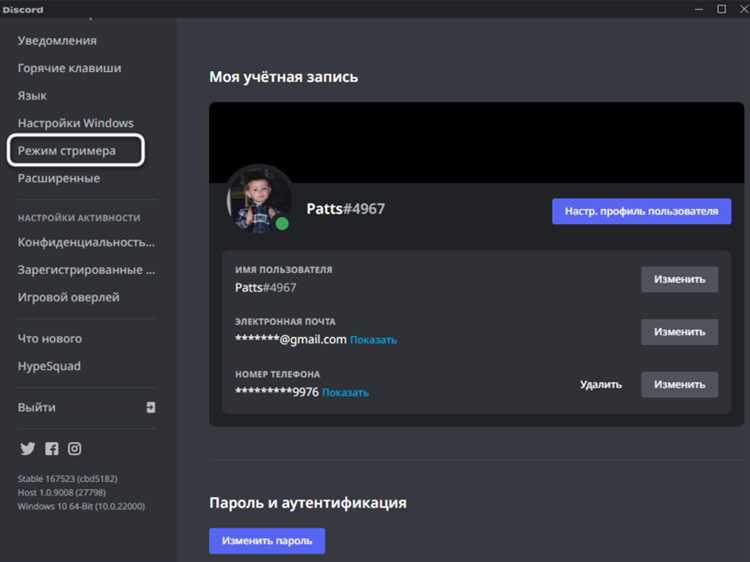
Task: Click the Stable 167523 version text
Action: (67, 479)
